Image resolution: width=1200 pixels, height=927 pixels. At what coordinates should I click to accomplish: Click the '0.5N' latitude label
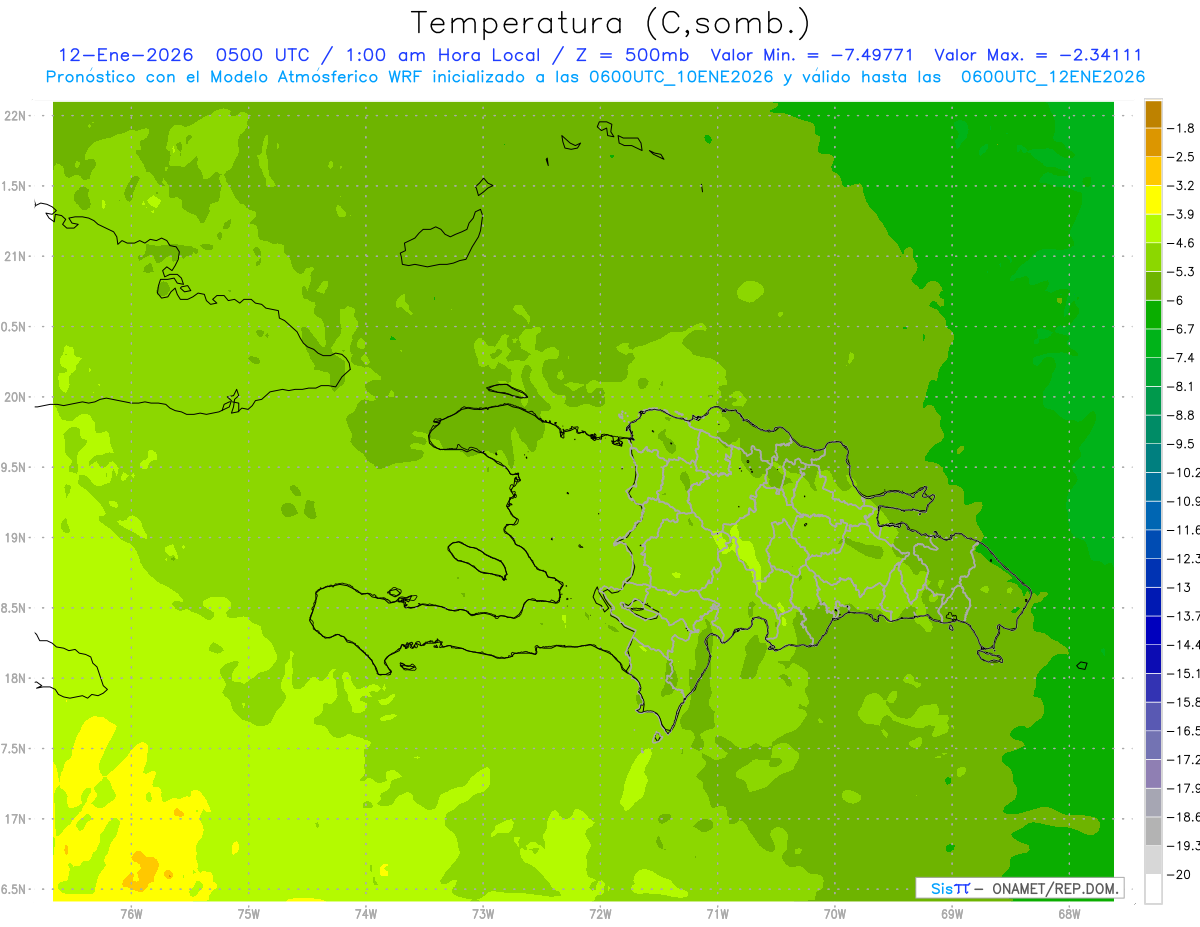click(15, 327)
